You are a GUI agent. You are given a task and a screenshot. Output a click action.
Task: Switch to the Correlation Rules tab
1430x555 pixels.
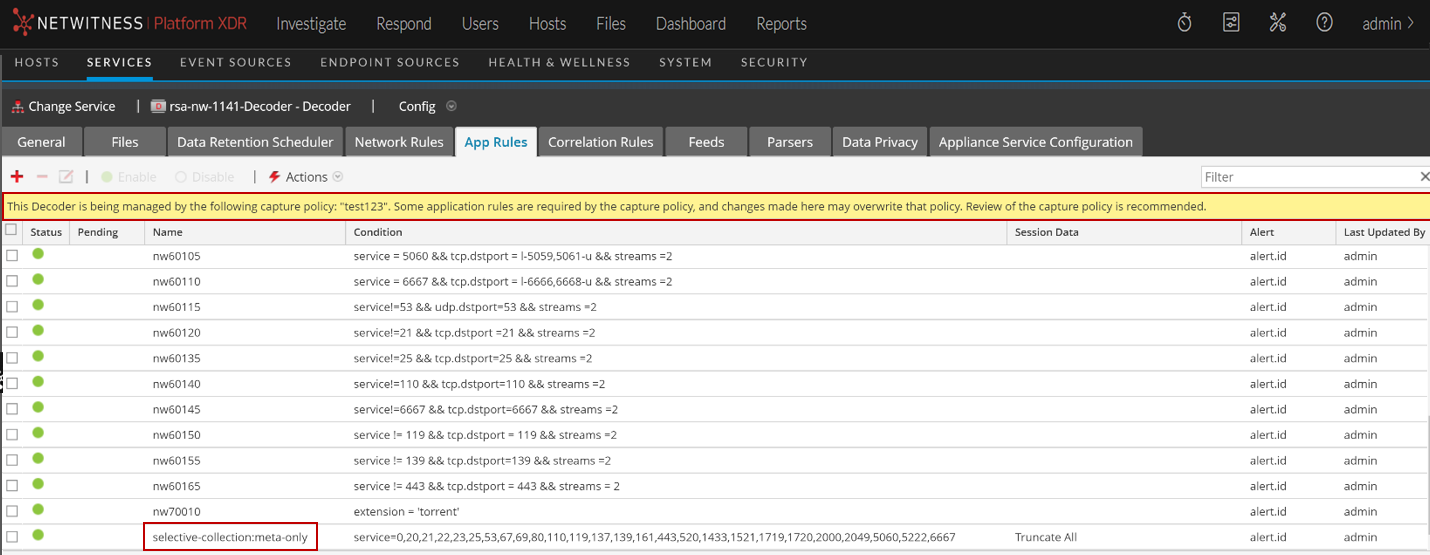(x=600, y=142)
